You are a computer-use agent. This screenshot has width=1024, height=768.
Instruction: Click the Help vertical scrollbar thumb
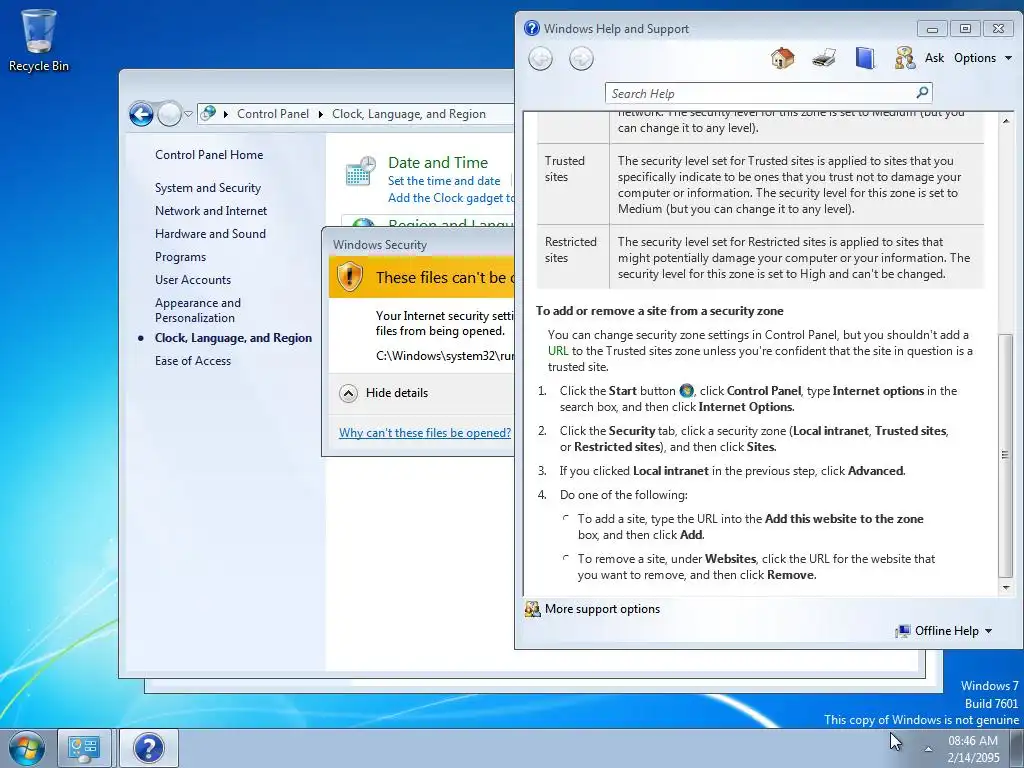click(x=1006, y=455)
